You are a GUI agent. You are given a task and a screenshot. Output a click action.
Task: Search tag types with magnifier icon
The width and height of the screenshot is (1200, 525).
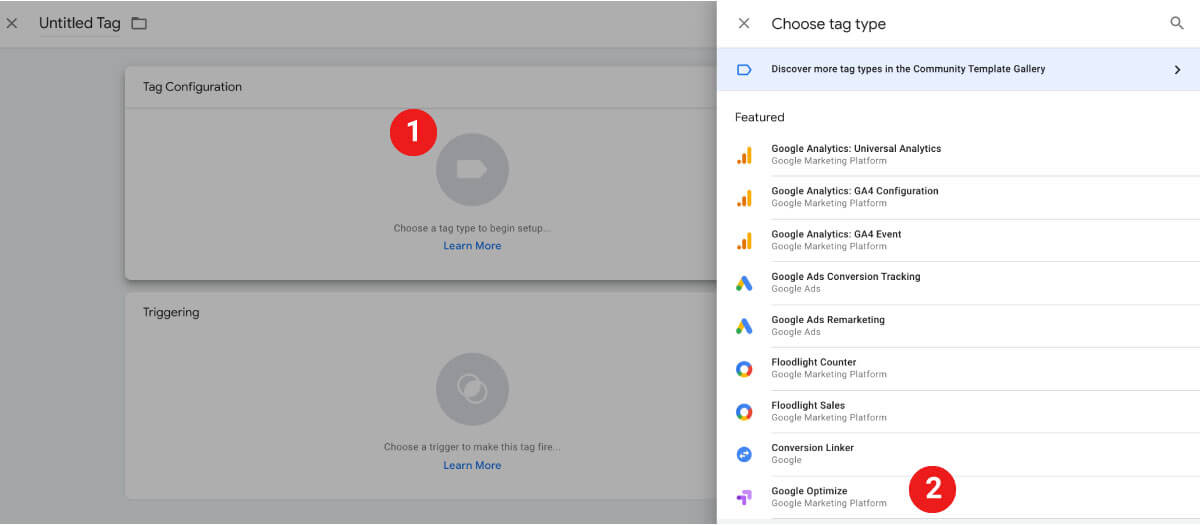point(1177,23)
